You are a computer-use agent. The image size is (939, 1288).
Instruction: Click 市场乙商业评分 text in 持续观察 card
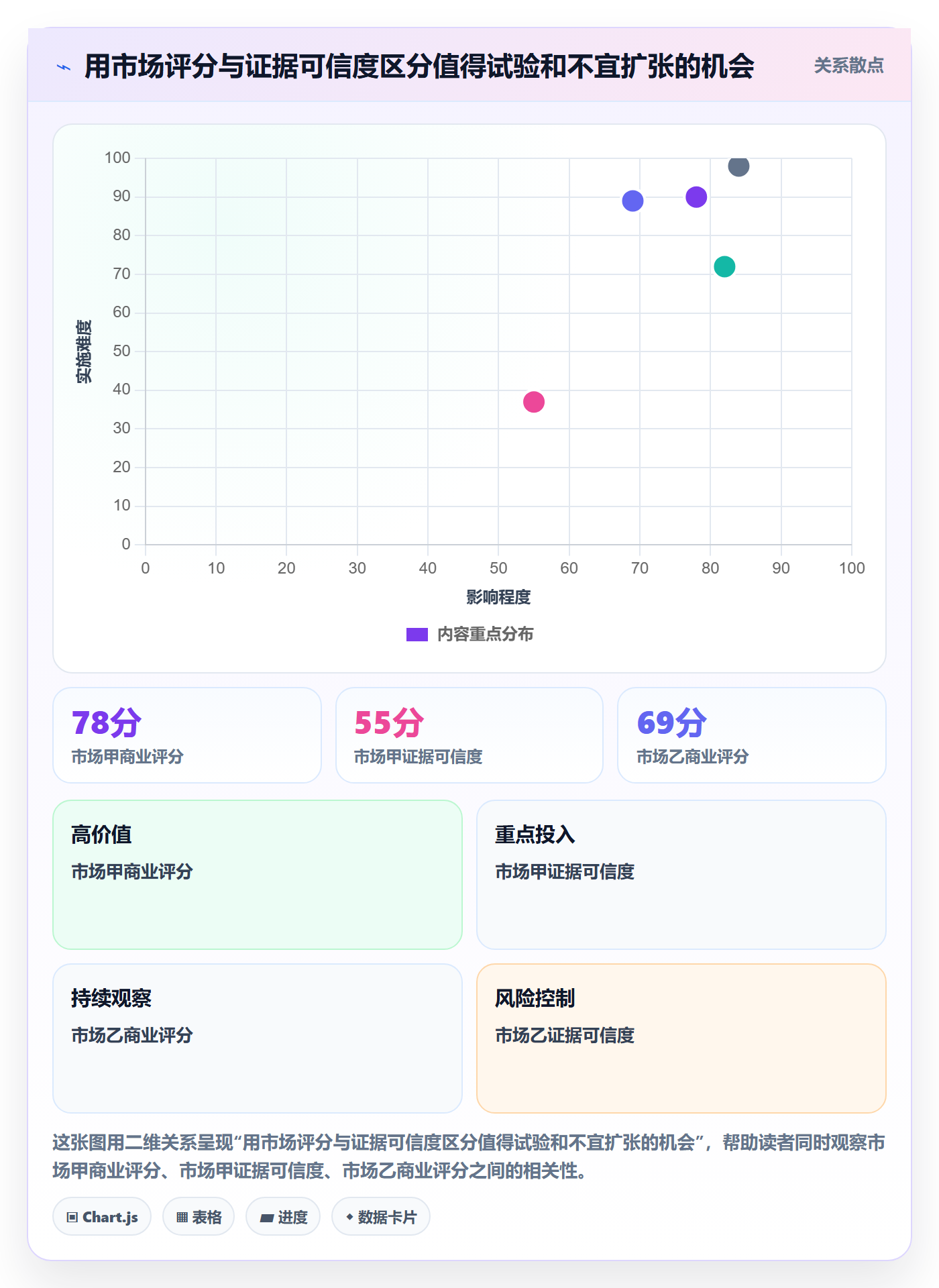(132, 1035)
